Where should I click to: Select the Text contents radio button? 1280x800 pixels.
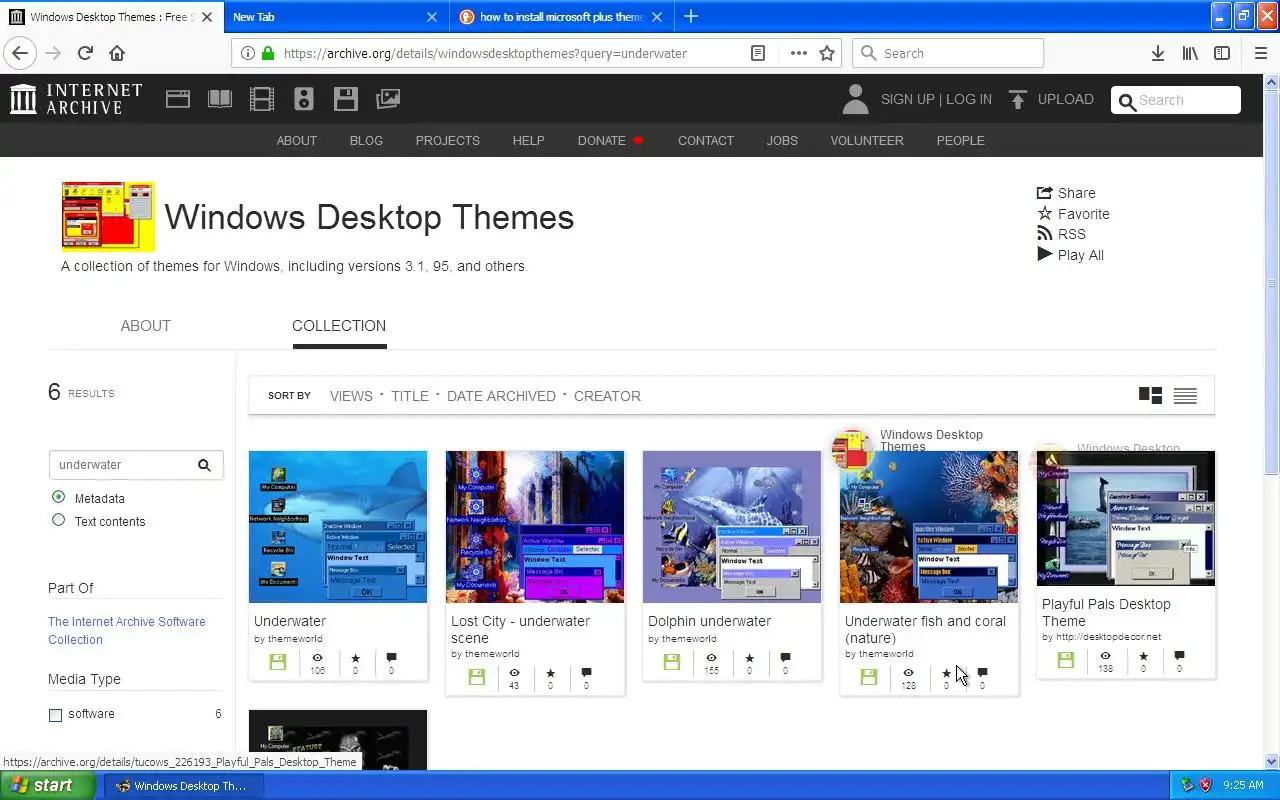pos(58,520)
